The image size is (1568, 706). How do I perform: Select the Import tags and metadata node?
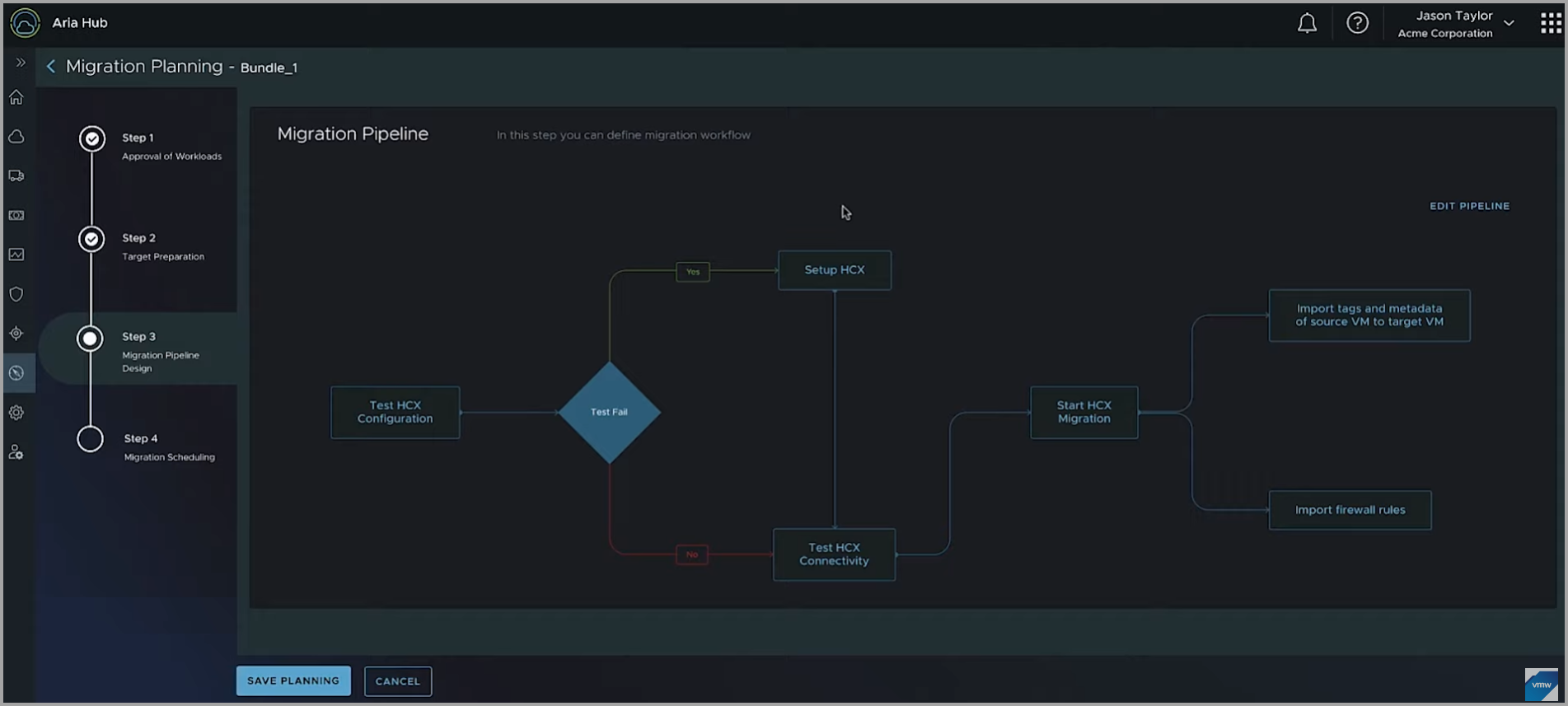click(x=1369, y=316)
